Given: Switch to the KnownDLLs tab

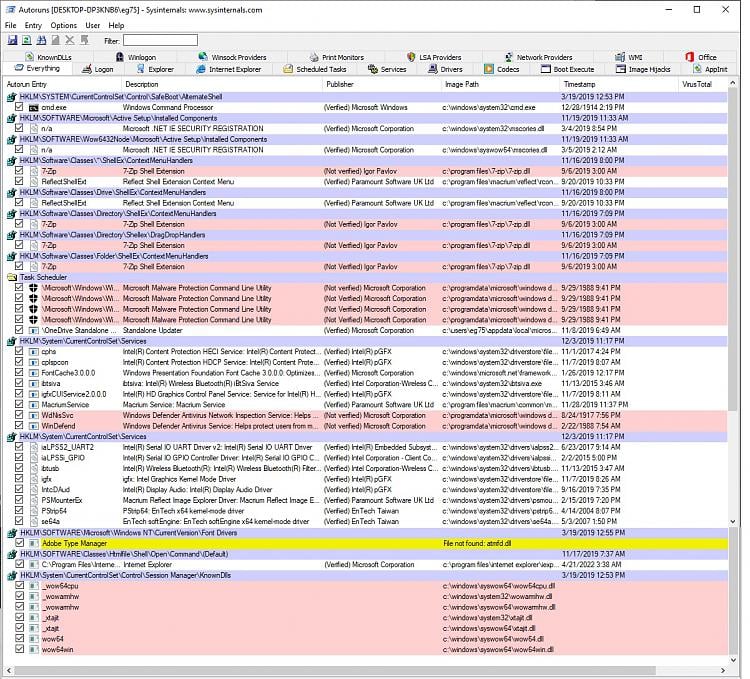Looking at the screenshot, I should click(x=49, y=57).
